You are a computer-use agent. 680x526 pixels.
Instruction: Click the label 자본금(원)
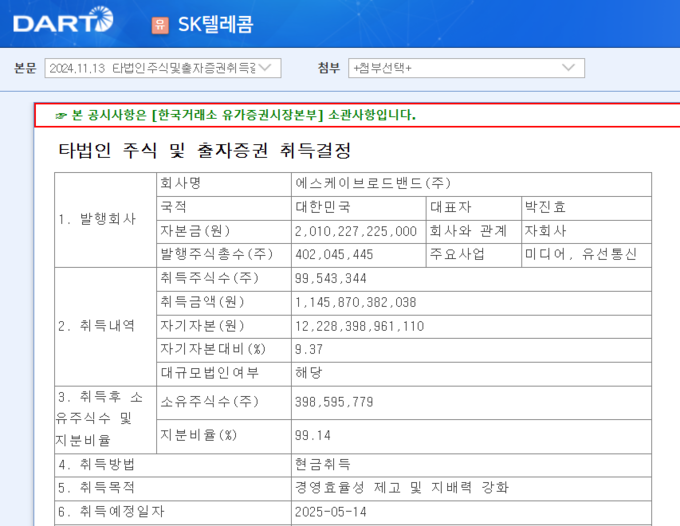pos(195,231)
